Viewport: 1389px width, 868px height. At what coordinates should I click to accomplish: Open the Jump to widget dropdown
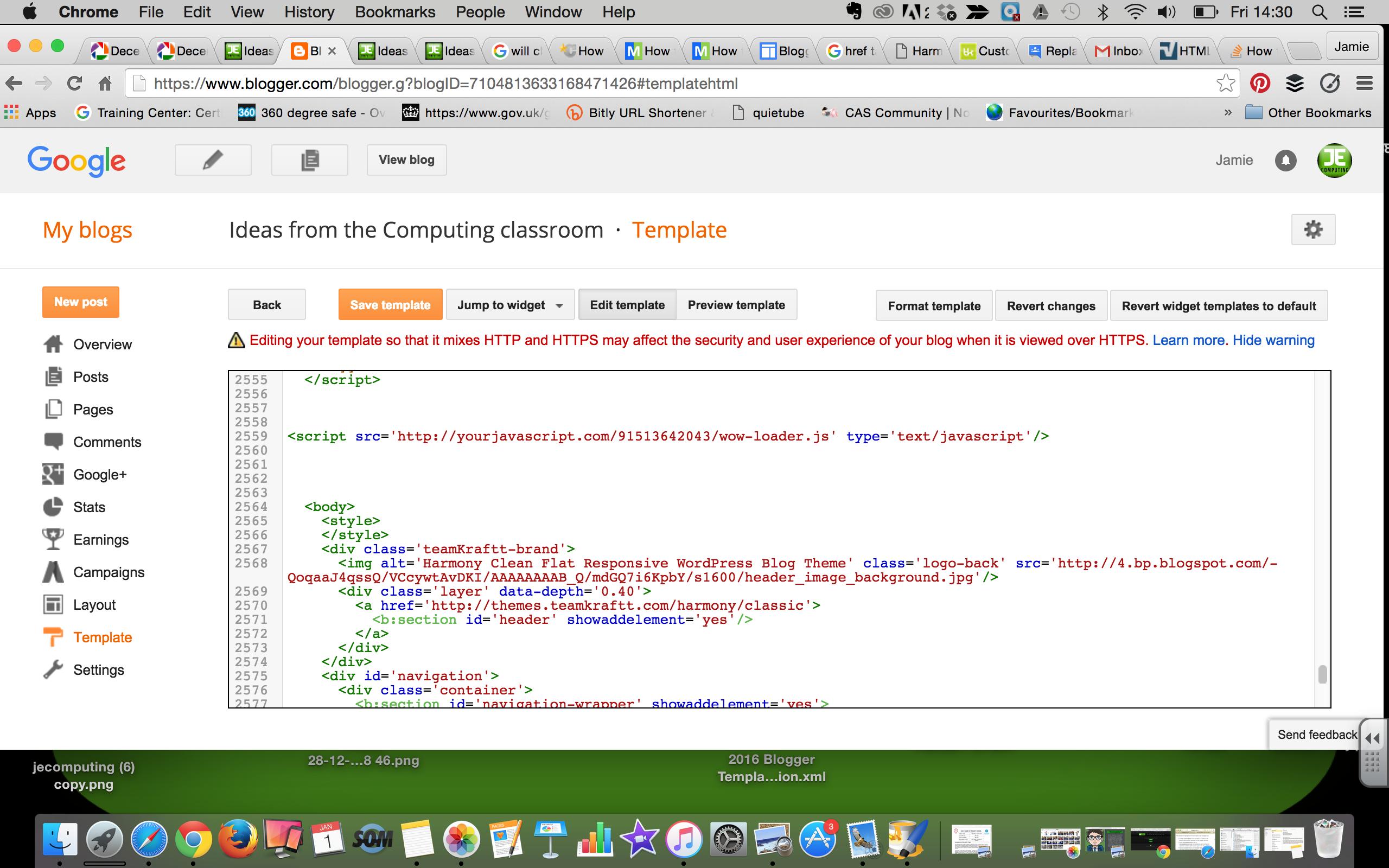(509, 305)
